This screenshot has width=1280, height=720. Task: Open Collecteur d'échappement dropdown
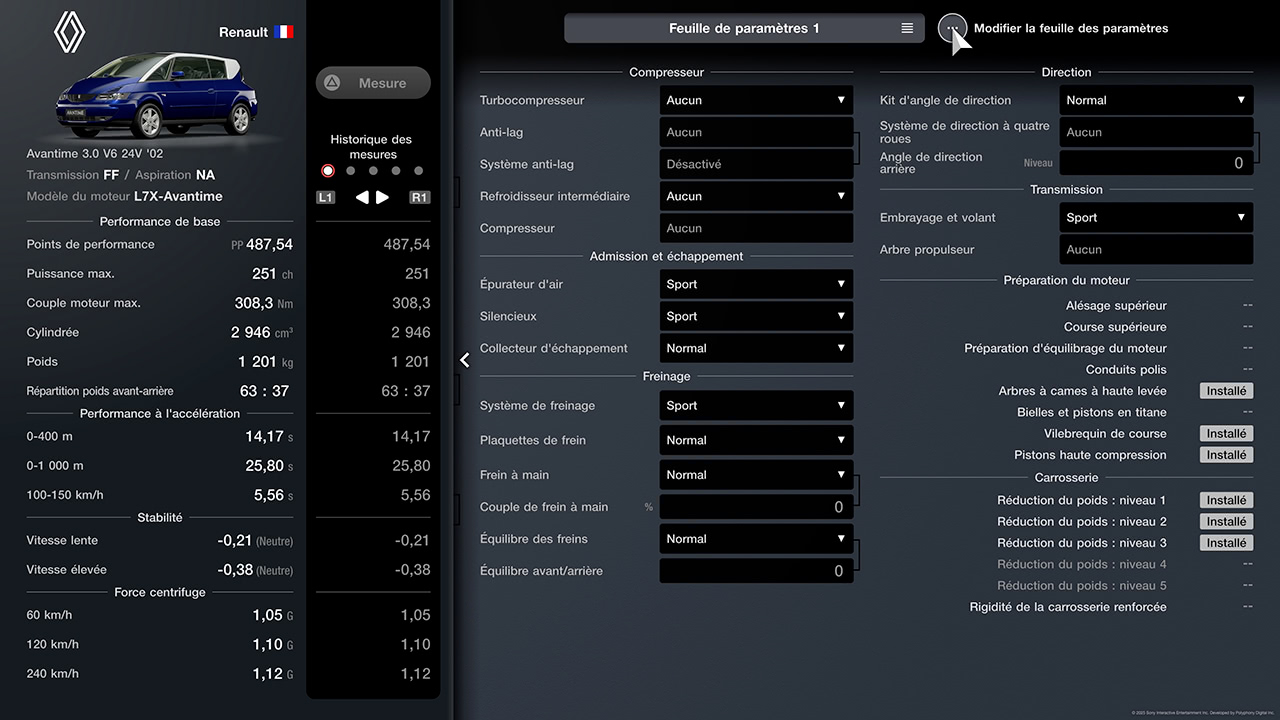pyautogui.click(x=757, y=348)
